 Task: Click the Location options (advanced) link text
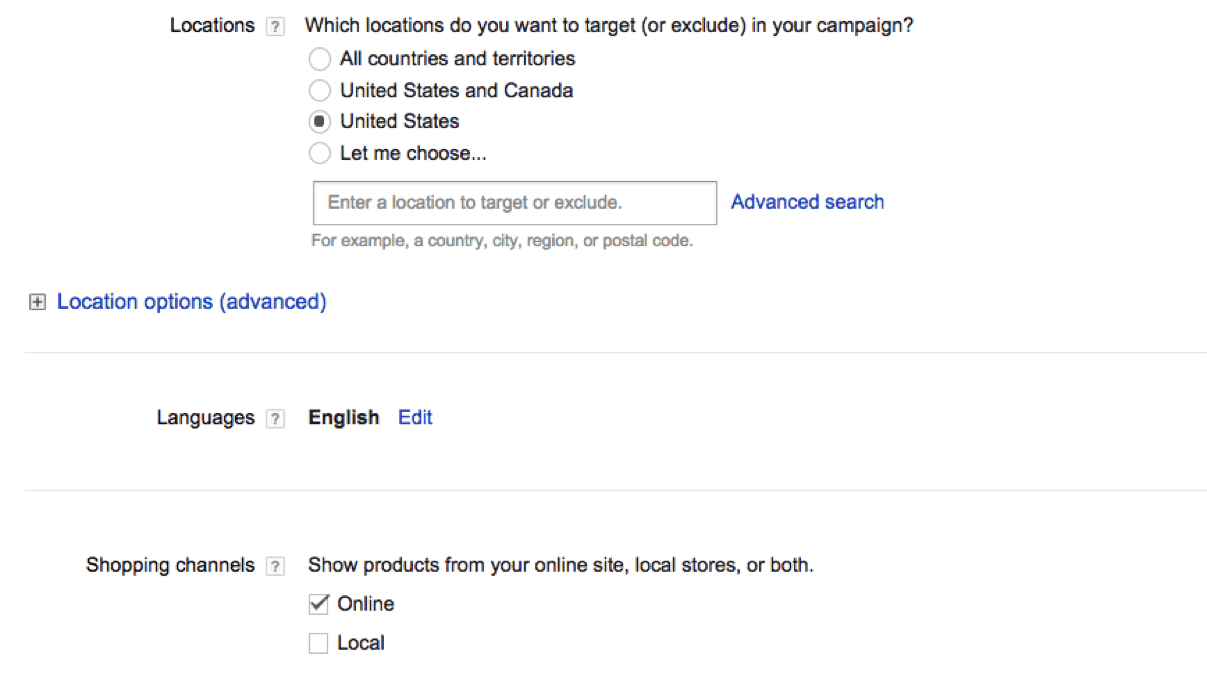[x=191, y=302]
